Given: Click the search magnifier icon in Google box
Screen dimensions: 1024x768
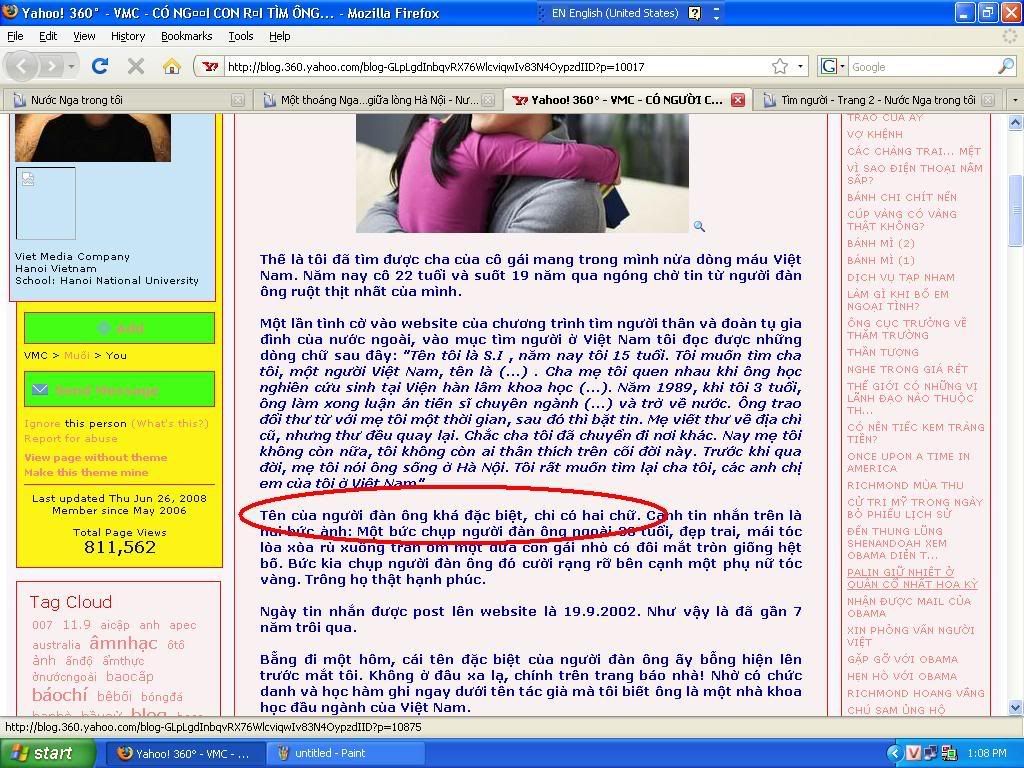Looking at the screenshot, I should point(1005,67).
